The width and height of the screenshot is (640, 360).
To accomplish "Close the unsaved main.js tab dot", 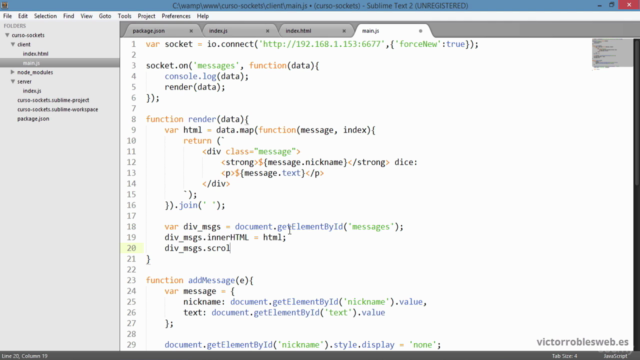I will coord(420,31).
